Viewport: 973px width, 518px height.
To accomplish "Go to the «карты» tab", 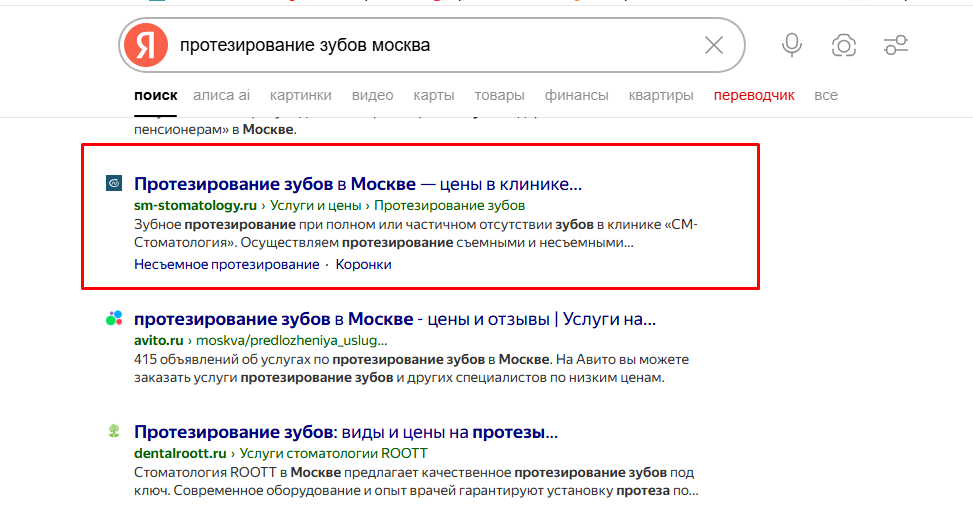I will [x=434, y=95].
